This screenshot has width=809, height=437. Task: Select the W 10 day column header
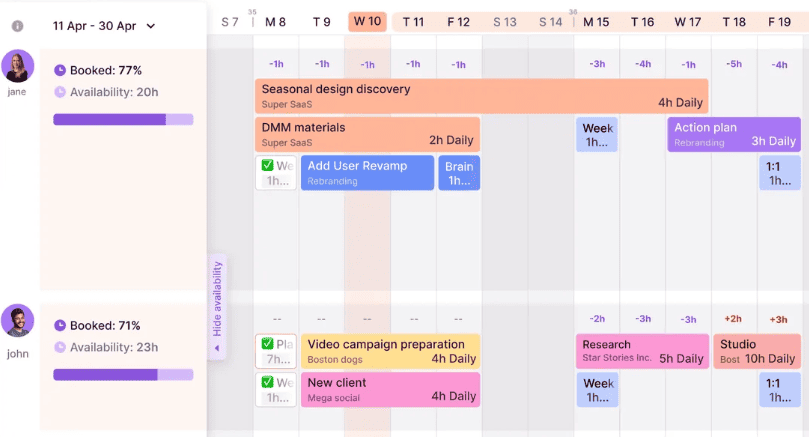coord(367,22)
